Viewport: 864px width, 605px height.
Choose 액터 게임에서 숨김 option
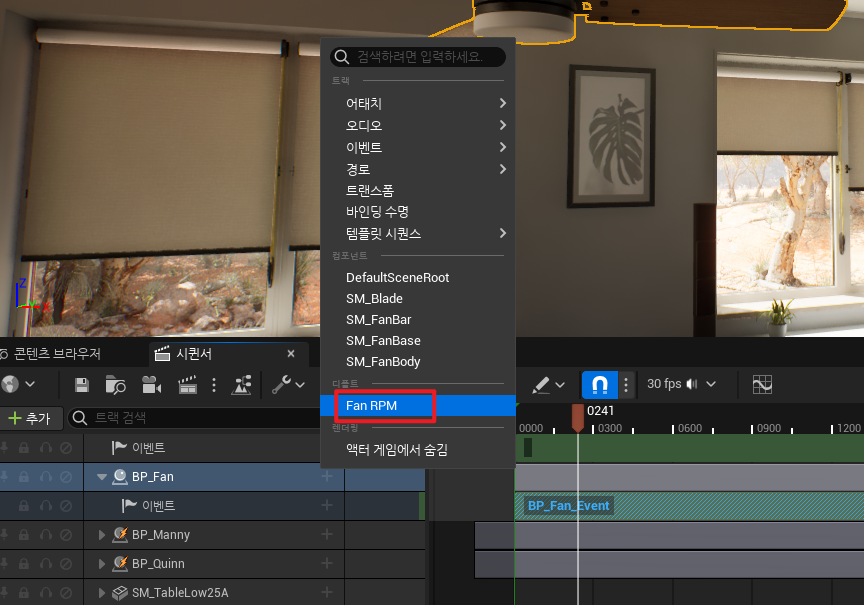(418, 450)
